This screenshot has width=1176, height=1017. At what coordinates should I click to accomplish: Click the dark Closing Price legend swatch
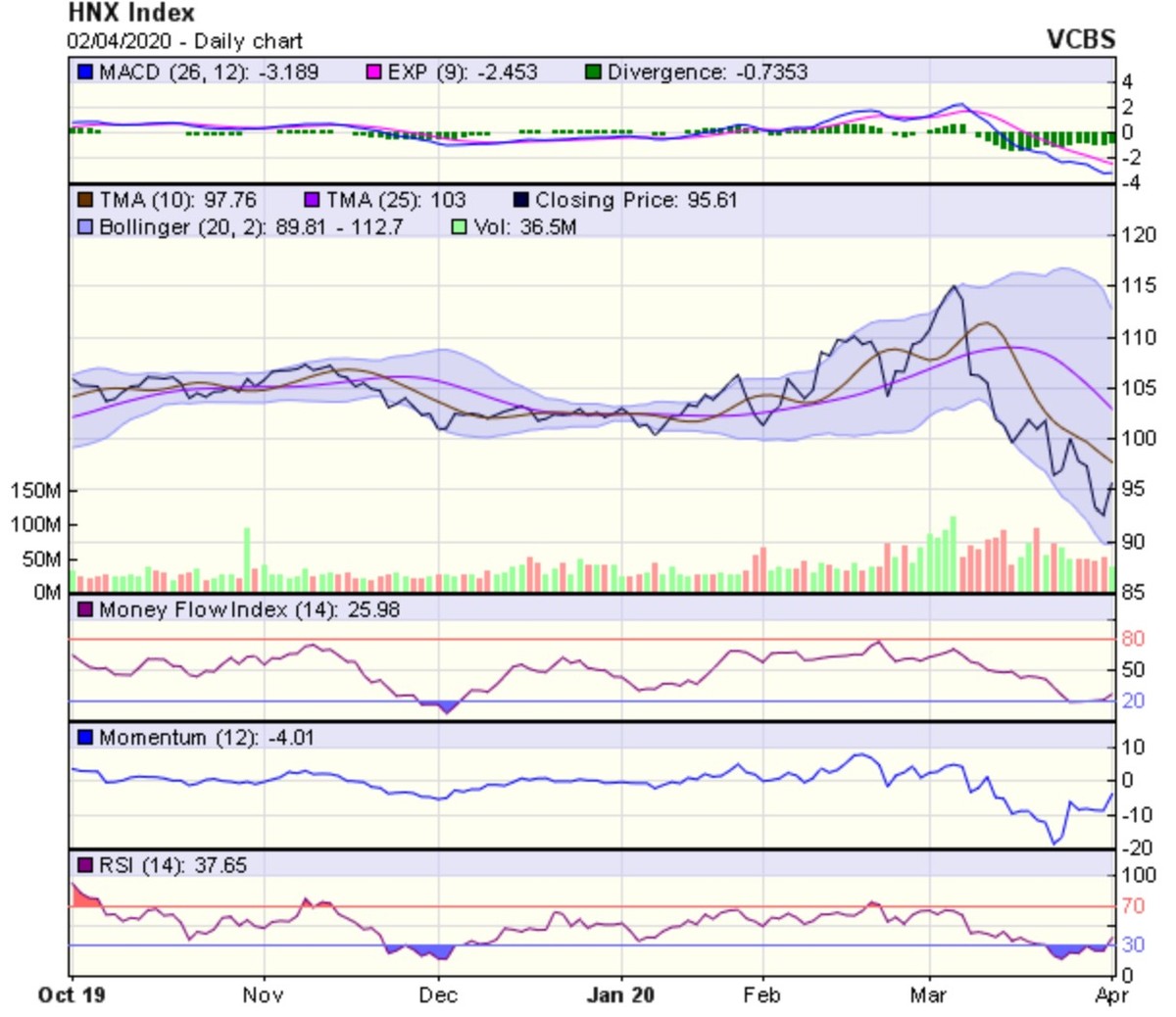click(521, 201)
